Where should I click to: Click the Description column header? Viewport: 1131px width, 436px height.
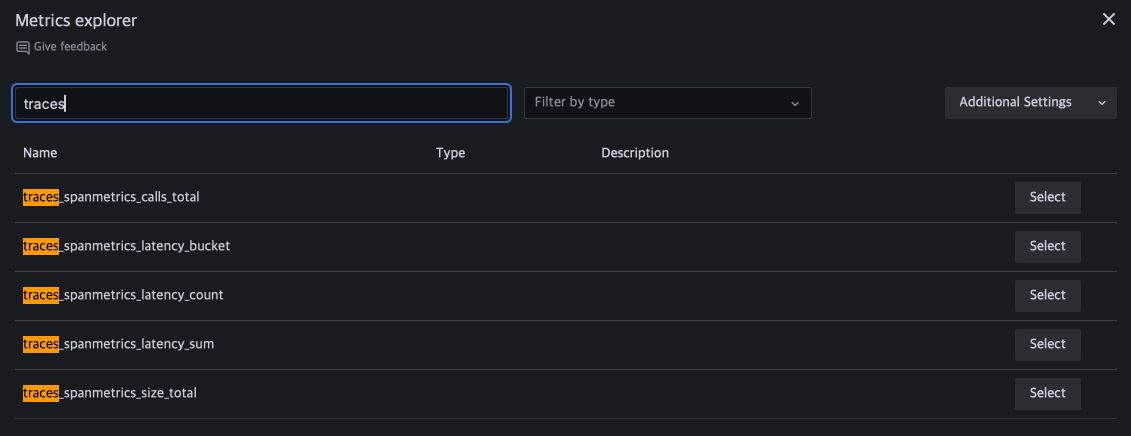tap(634, 153)
